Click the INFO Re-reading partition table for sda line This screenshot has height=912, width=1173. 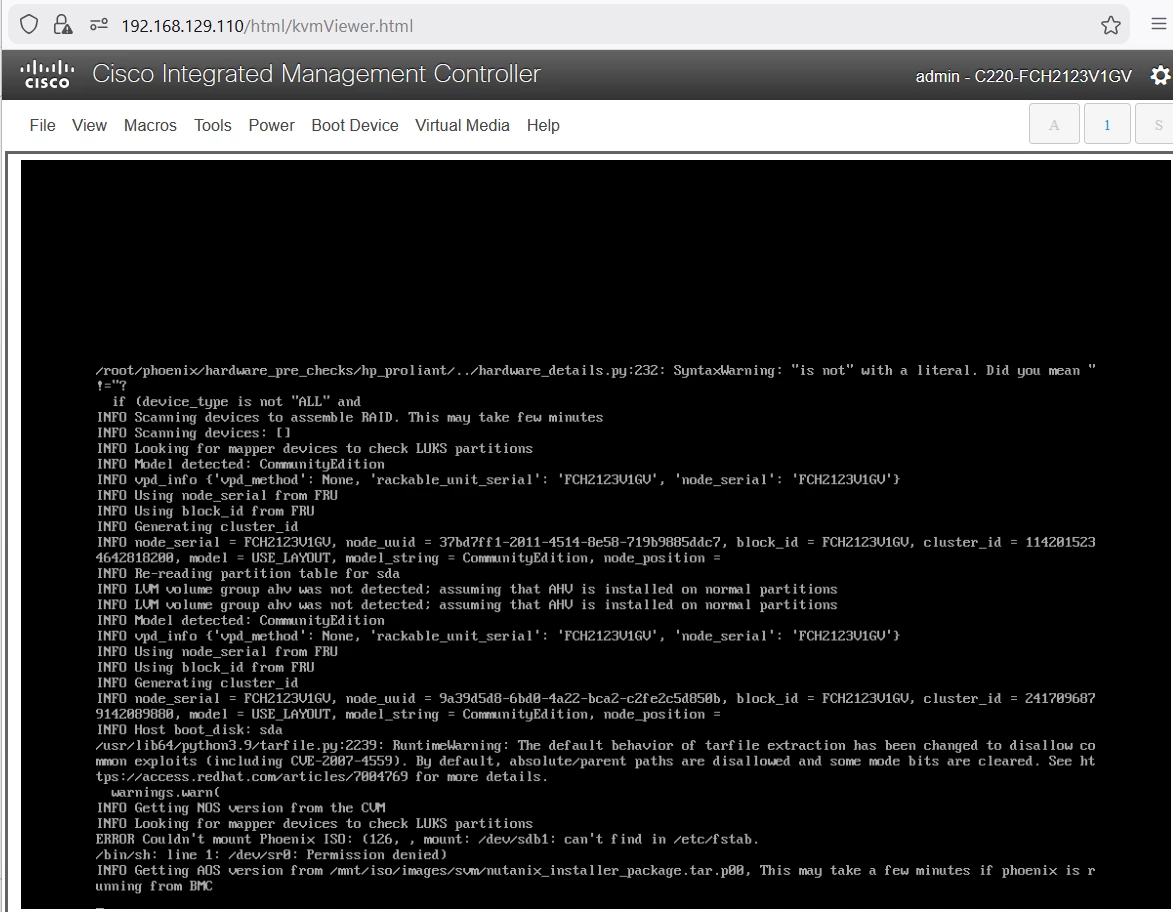pos(248,573)
